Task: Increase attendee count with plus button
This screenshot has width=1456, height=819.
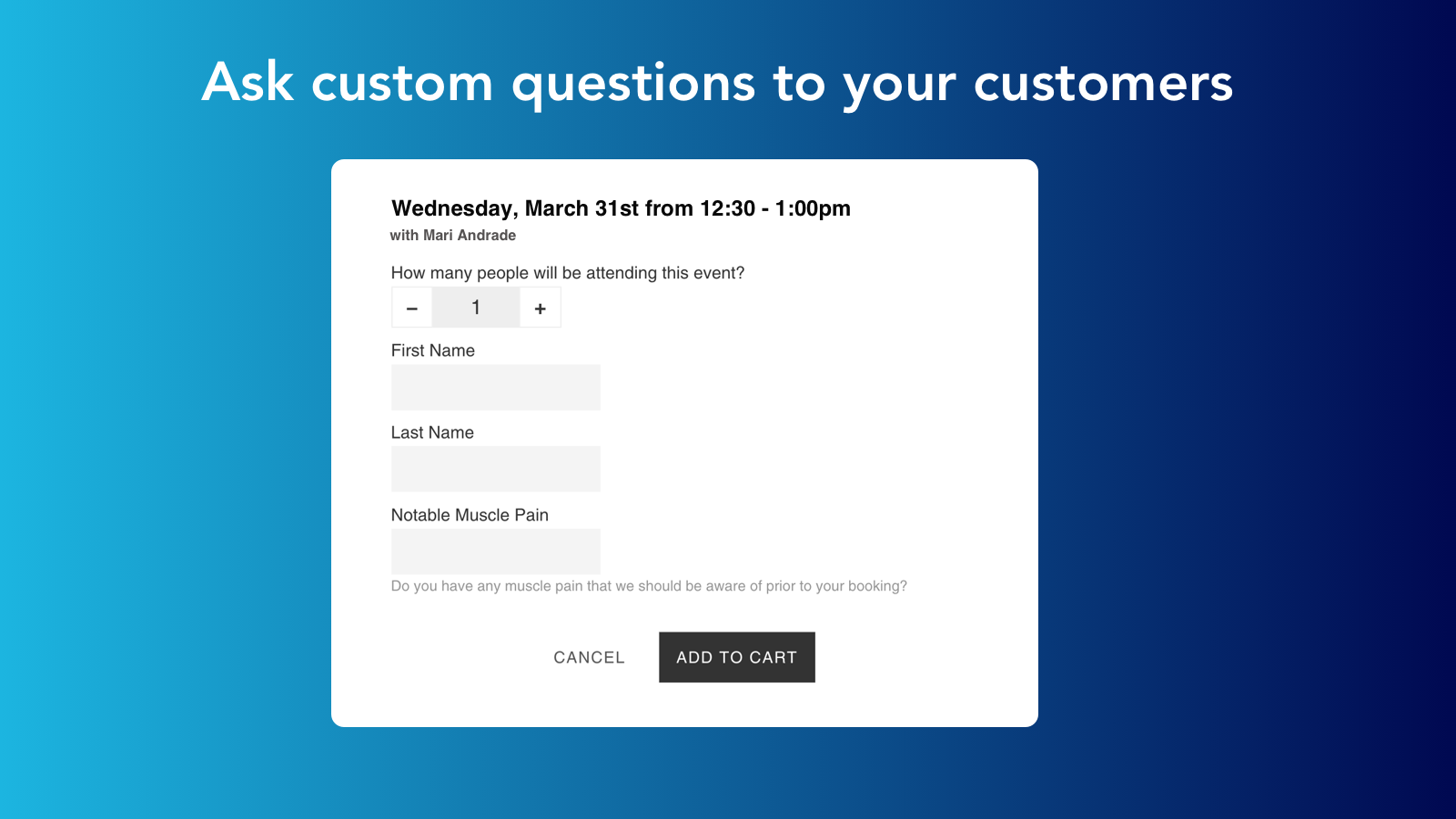Action: [541, 308]
